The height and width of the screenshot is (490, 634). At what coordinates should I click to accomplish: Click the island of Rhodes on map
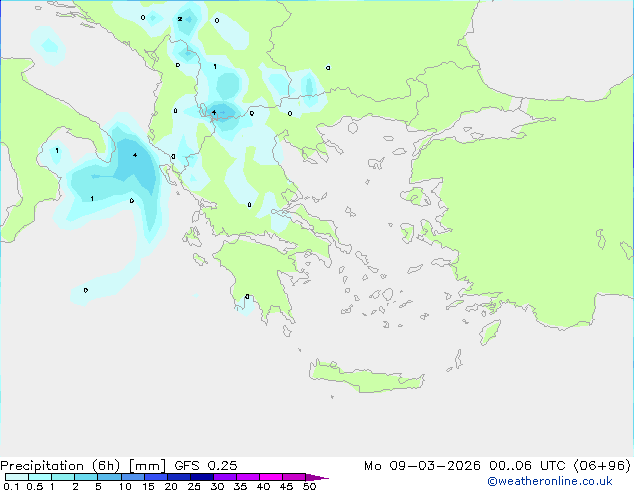[490, 332]
